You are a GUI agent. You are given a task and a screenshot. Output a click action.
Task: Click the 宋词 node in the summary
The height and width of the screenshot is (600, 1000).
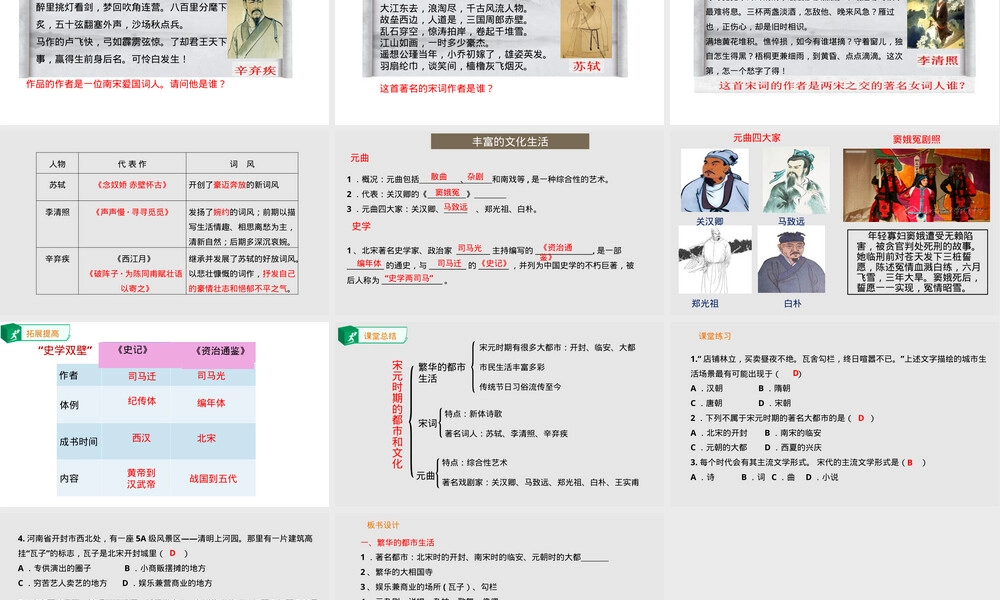(428, 423)
